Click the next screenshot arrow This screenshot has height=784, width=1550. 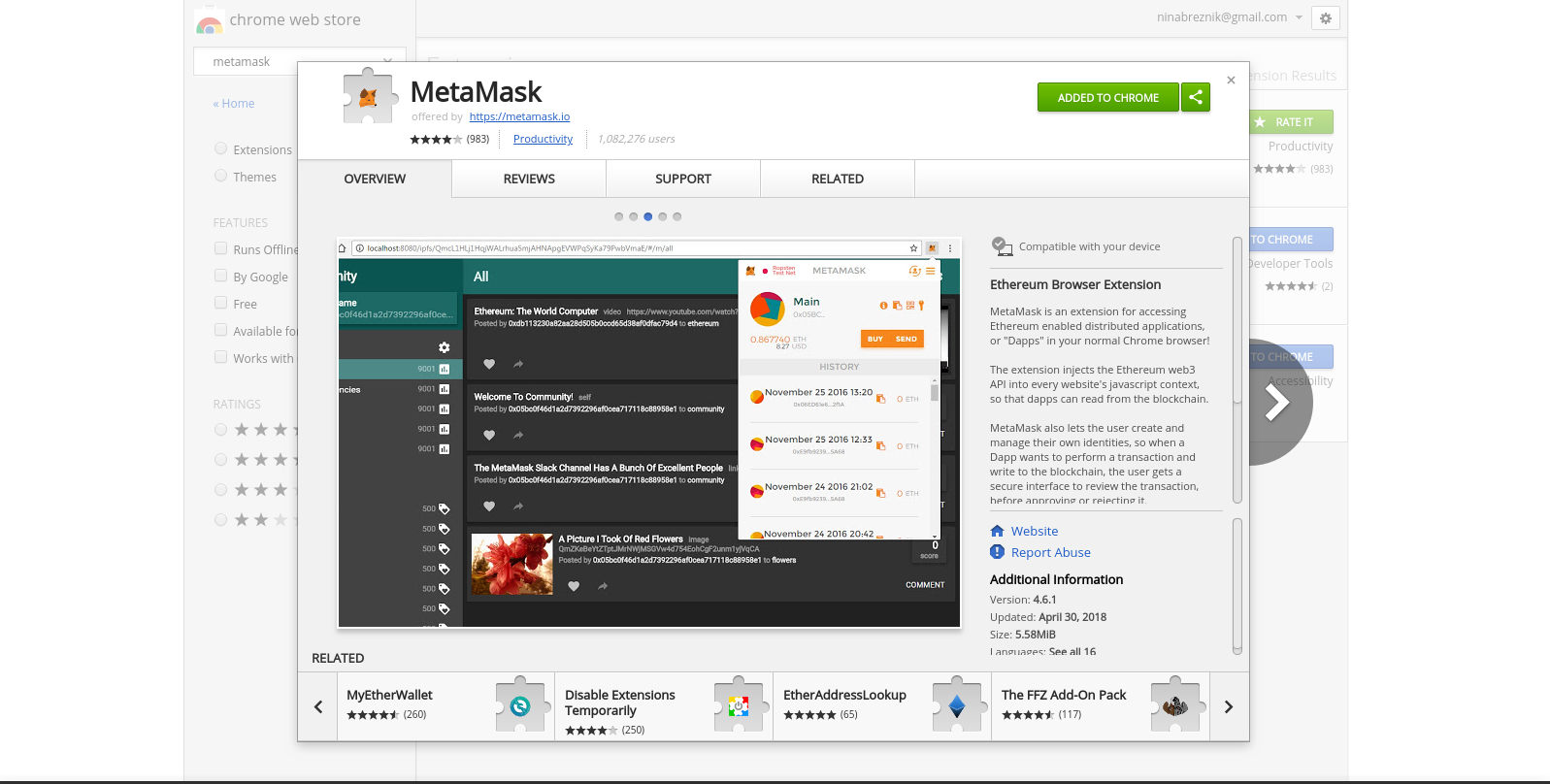click(x=1276, y=402)
